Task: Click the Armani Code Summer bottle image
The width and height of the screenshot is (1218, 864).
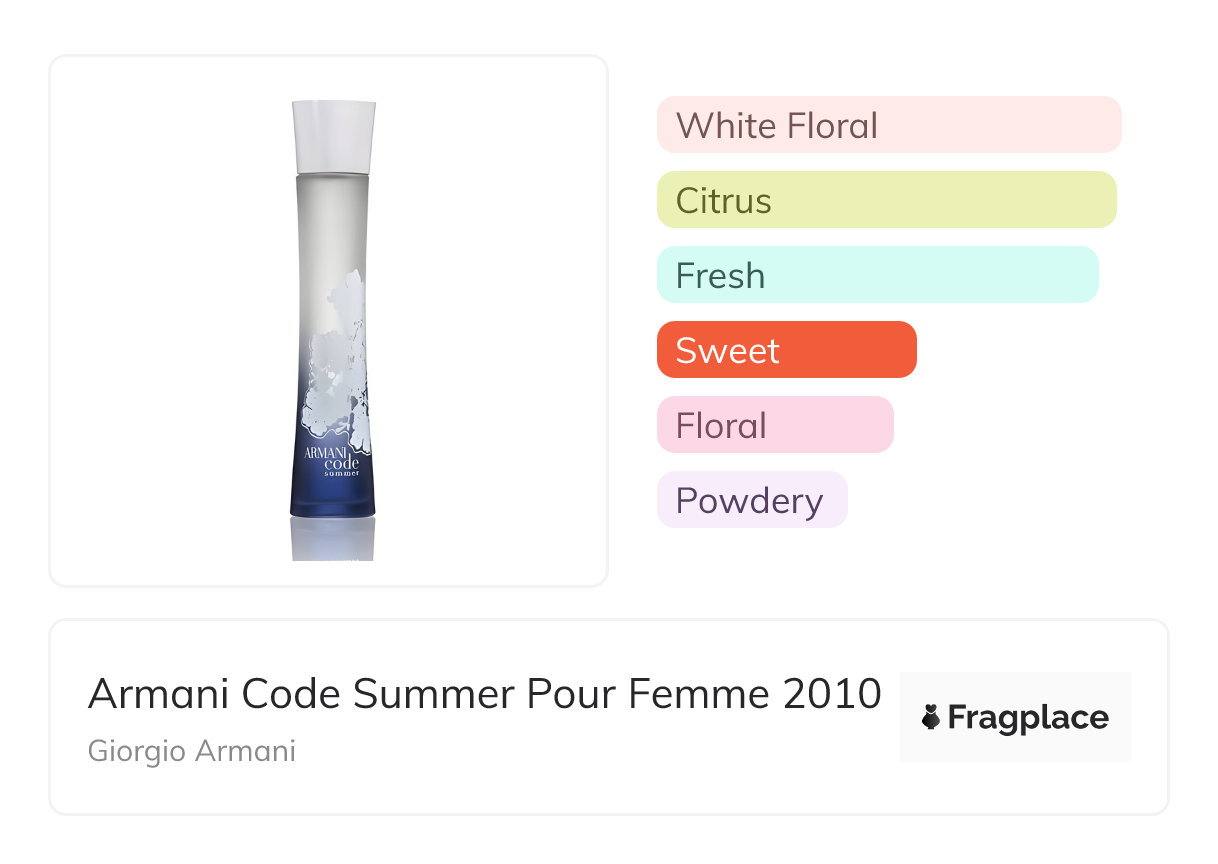Action: pos(333,320)
